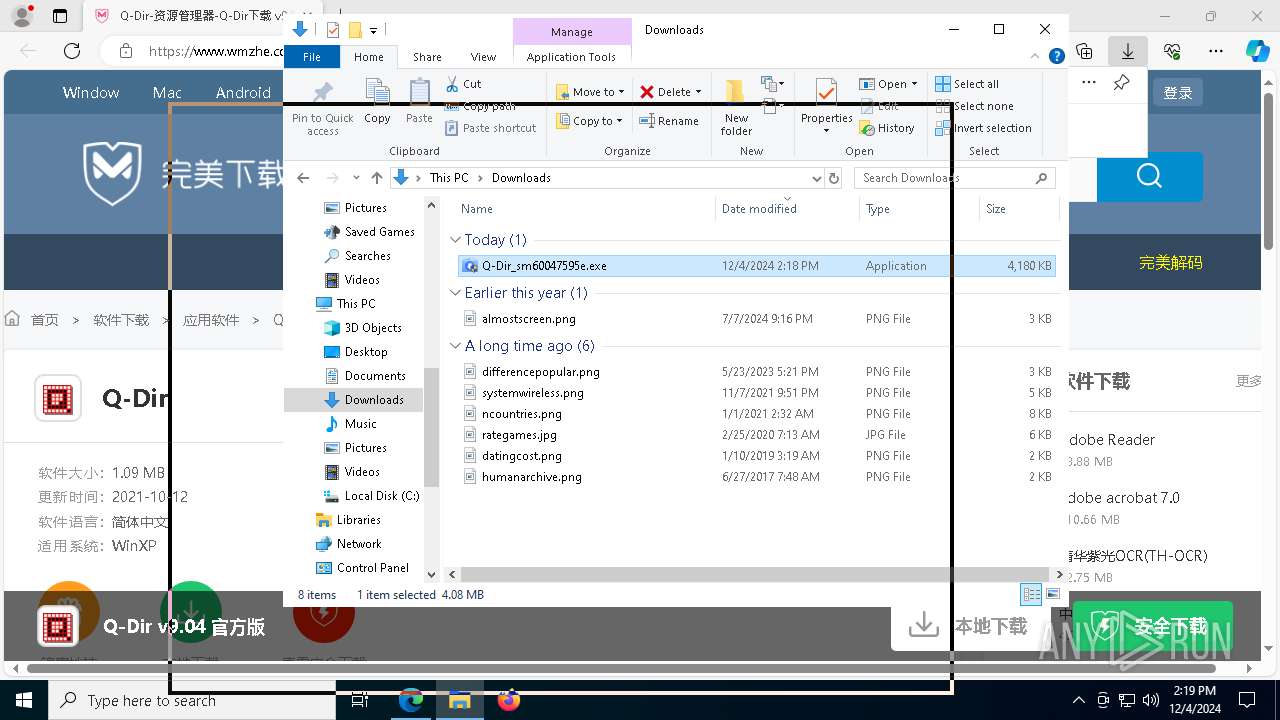The width and height of the screenshot is (1280, 720).
Task: Click the Explorer help question icon
Action: 1056,57
